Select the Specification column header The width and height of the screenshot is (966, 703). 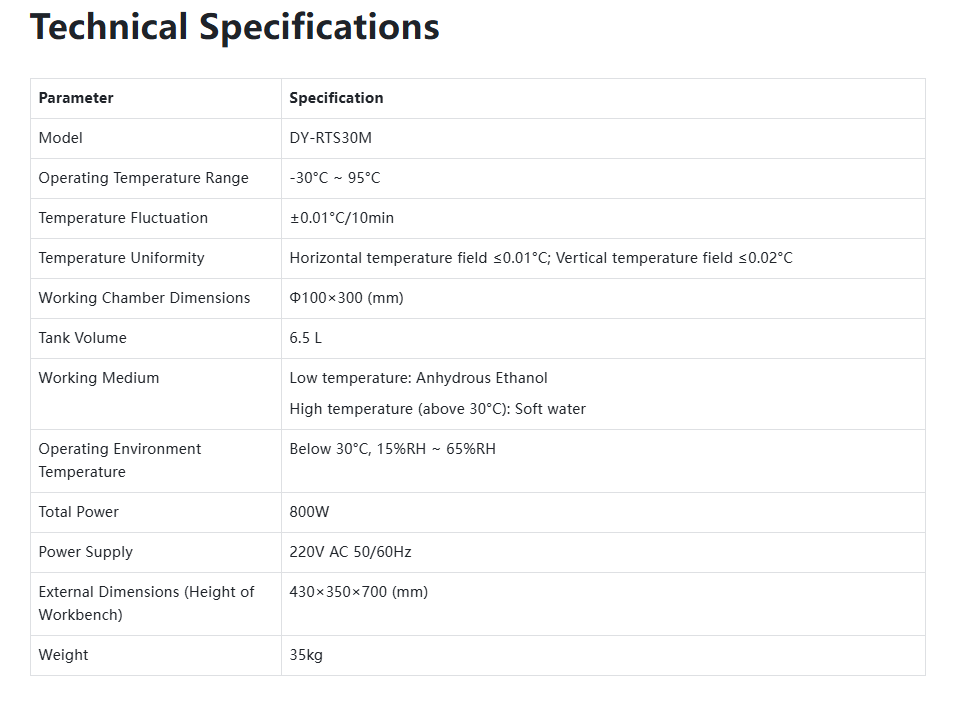336,98
